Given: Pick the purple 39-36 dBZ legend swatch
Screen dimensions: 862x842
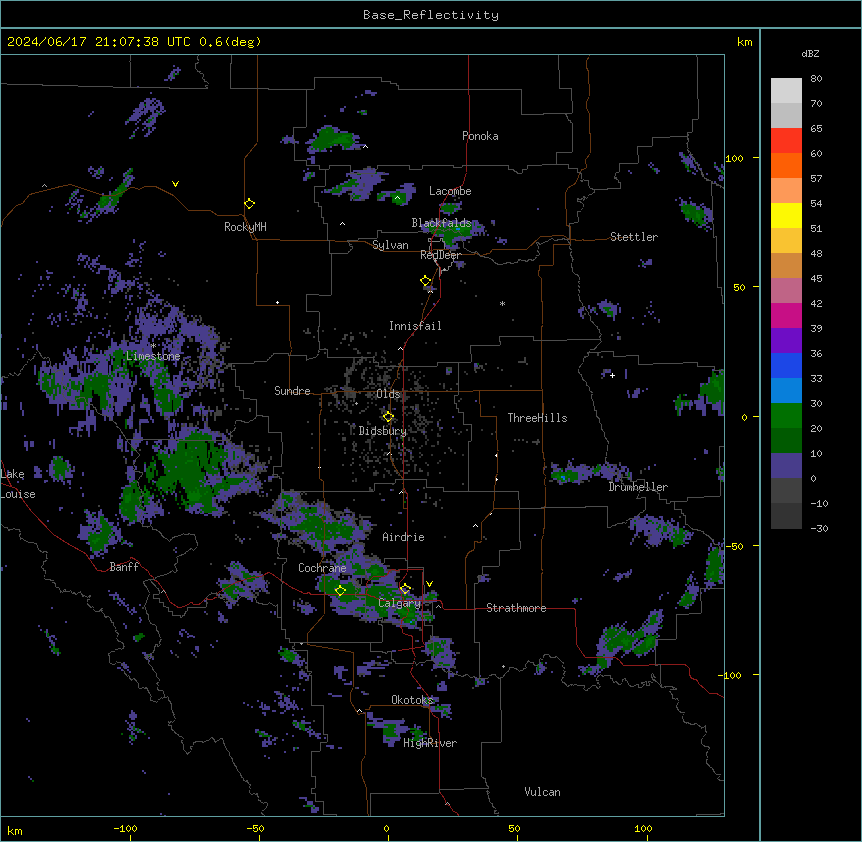Looking at the screenshot, I should pos(786,340).
